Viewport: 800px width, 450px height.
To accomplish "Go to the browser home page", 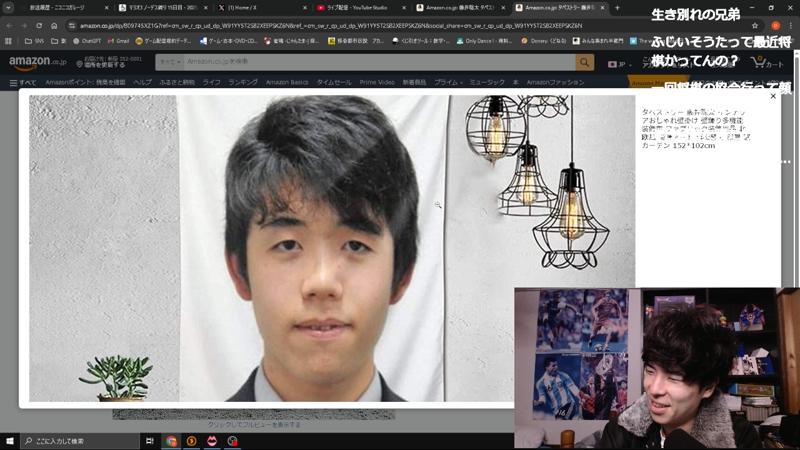I will pos(54,25).
